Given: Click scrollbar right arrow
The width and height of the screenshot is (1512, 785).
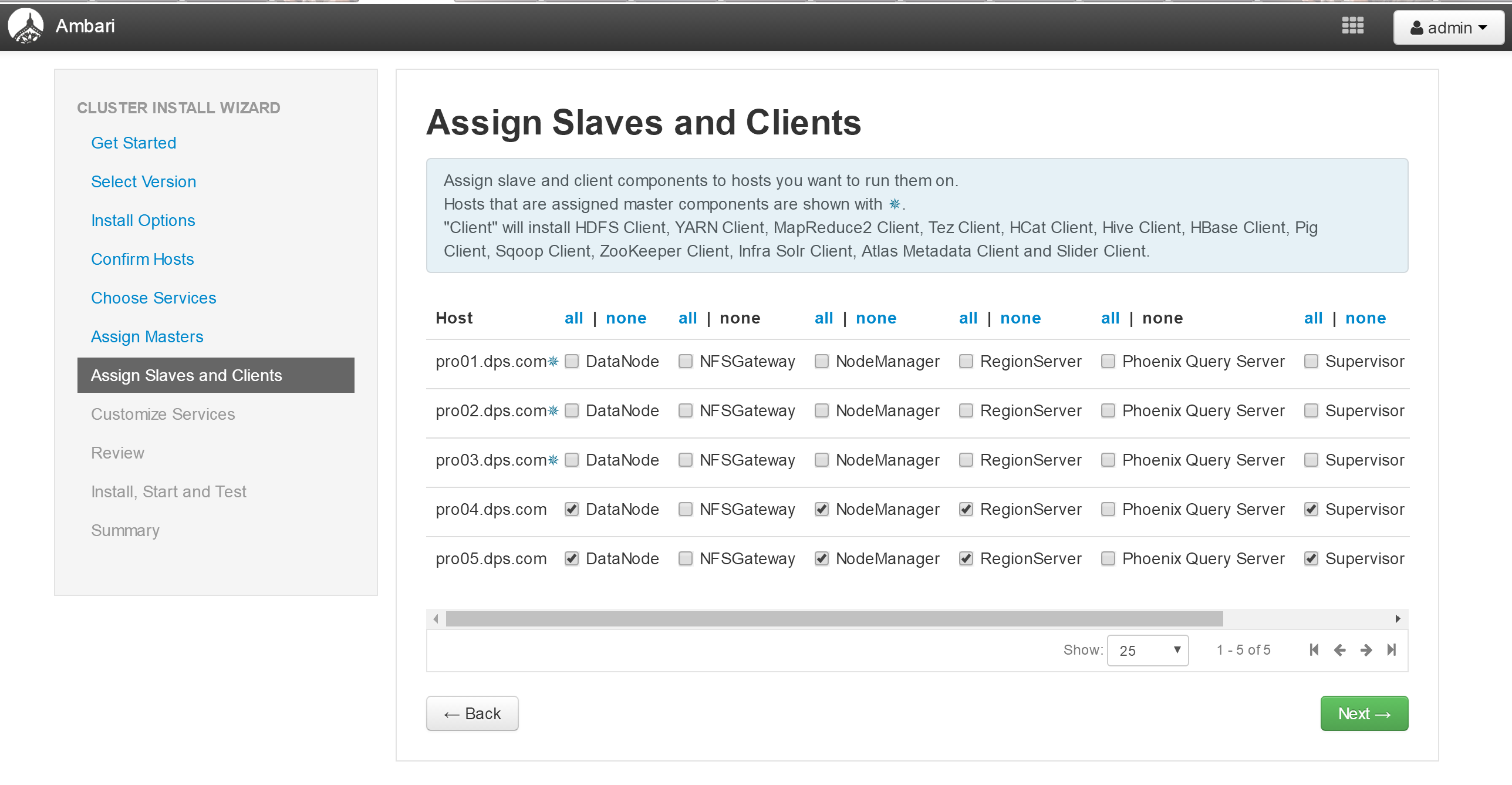Looking at the screenshot, I should click(x=1398, y=619).
